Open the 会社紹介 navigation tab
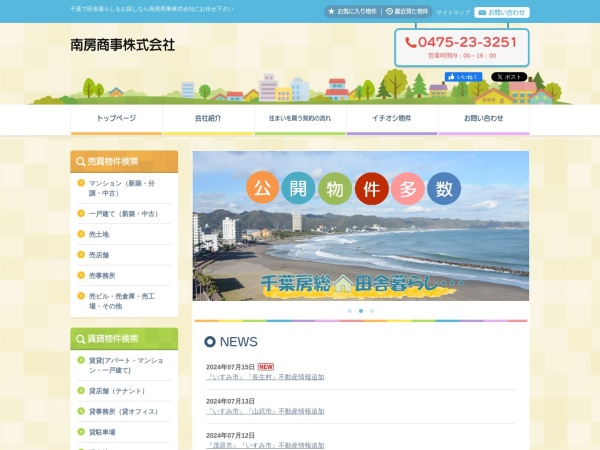 click(x=208, y=119)
